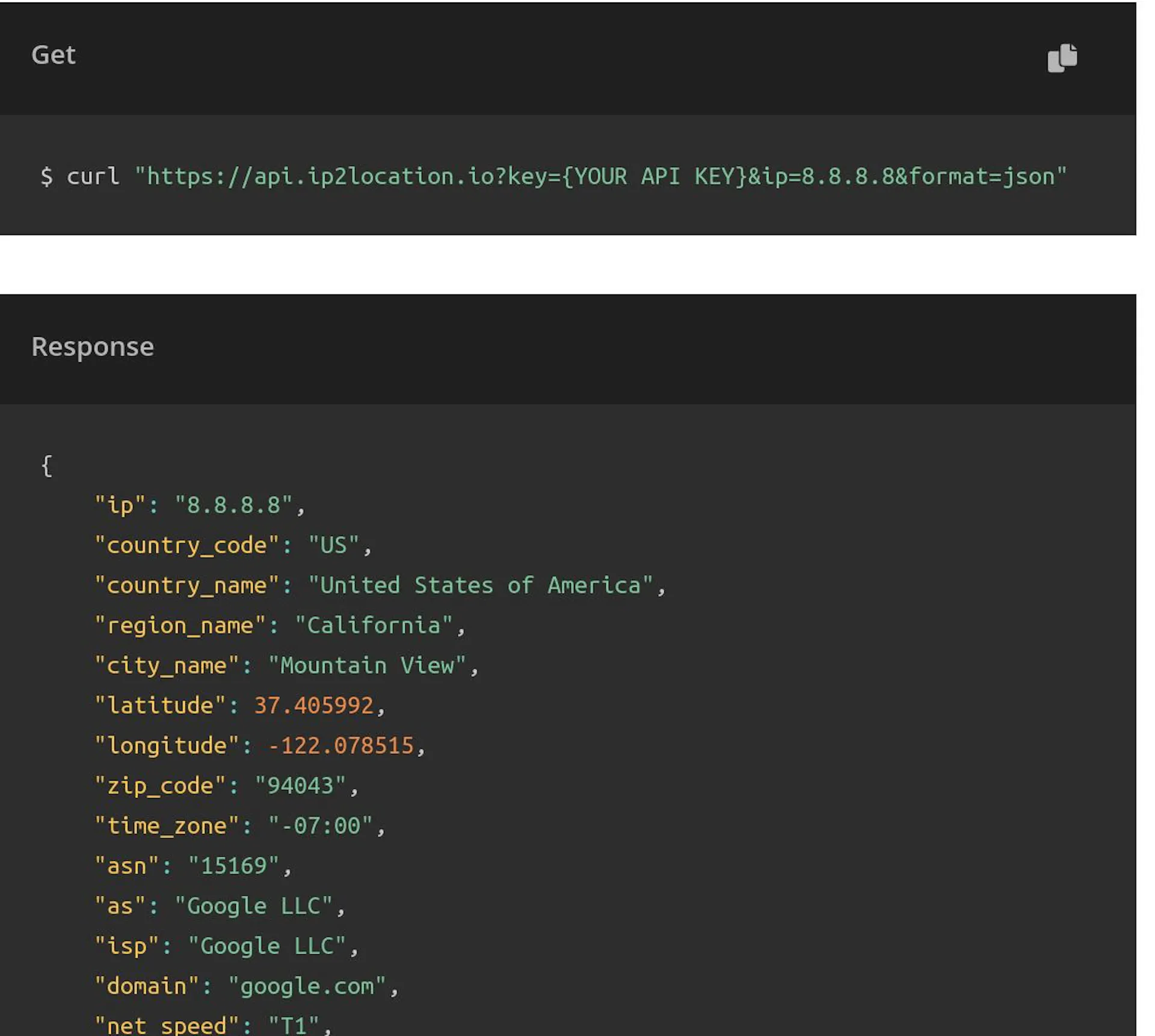The height and width of the screenshot is (1036, 1155).
Task: Click the domain value "google.com"
Action: coord(307,987)
